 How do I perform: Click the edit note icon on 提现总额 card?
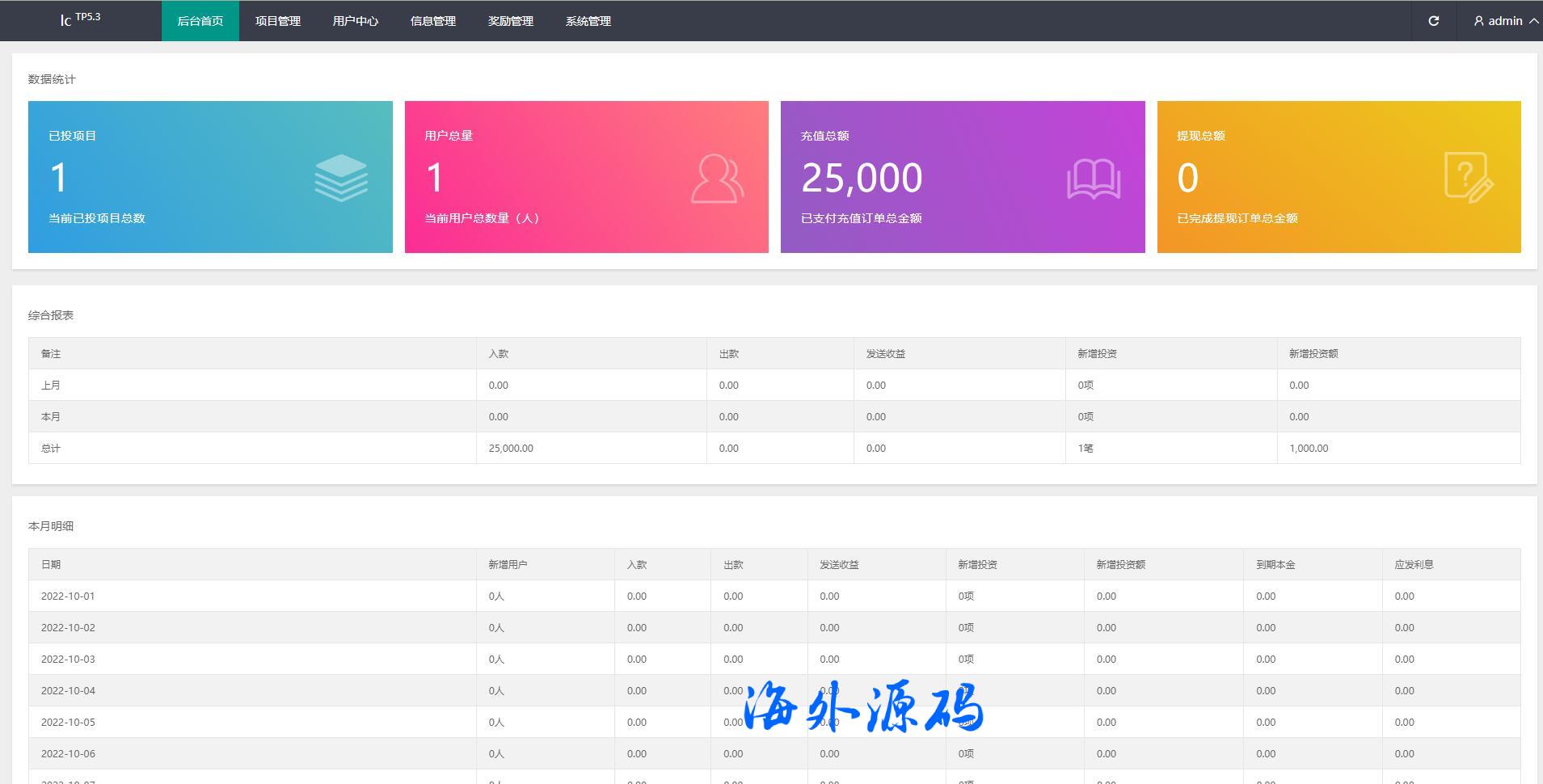1468,178
